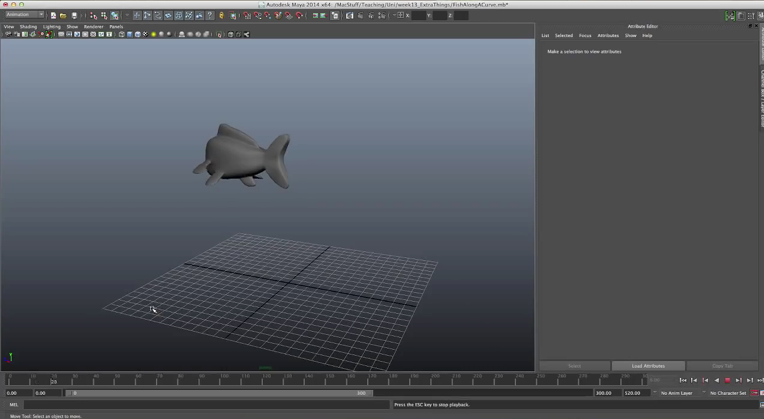Toggle the Attribute Editor panel icon
This screenshot has width=764, height=419.
[740, 16]
